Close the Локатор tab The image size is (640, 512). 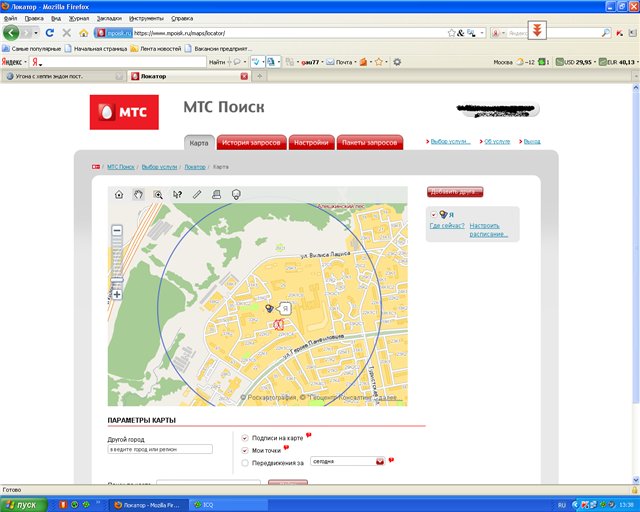[244, 76]
